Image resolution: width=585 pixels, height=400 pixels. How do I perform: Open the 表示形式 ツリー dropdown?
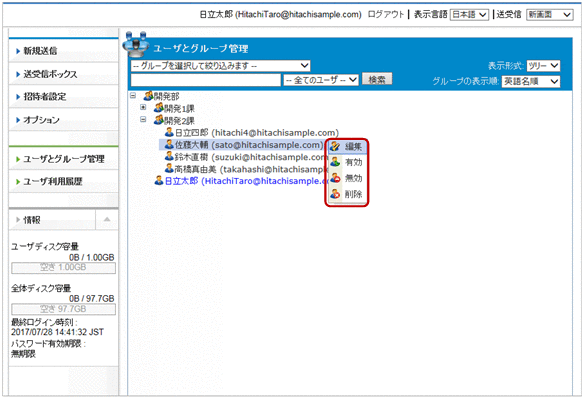click(x=543, y=66)
